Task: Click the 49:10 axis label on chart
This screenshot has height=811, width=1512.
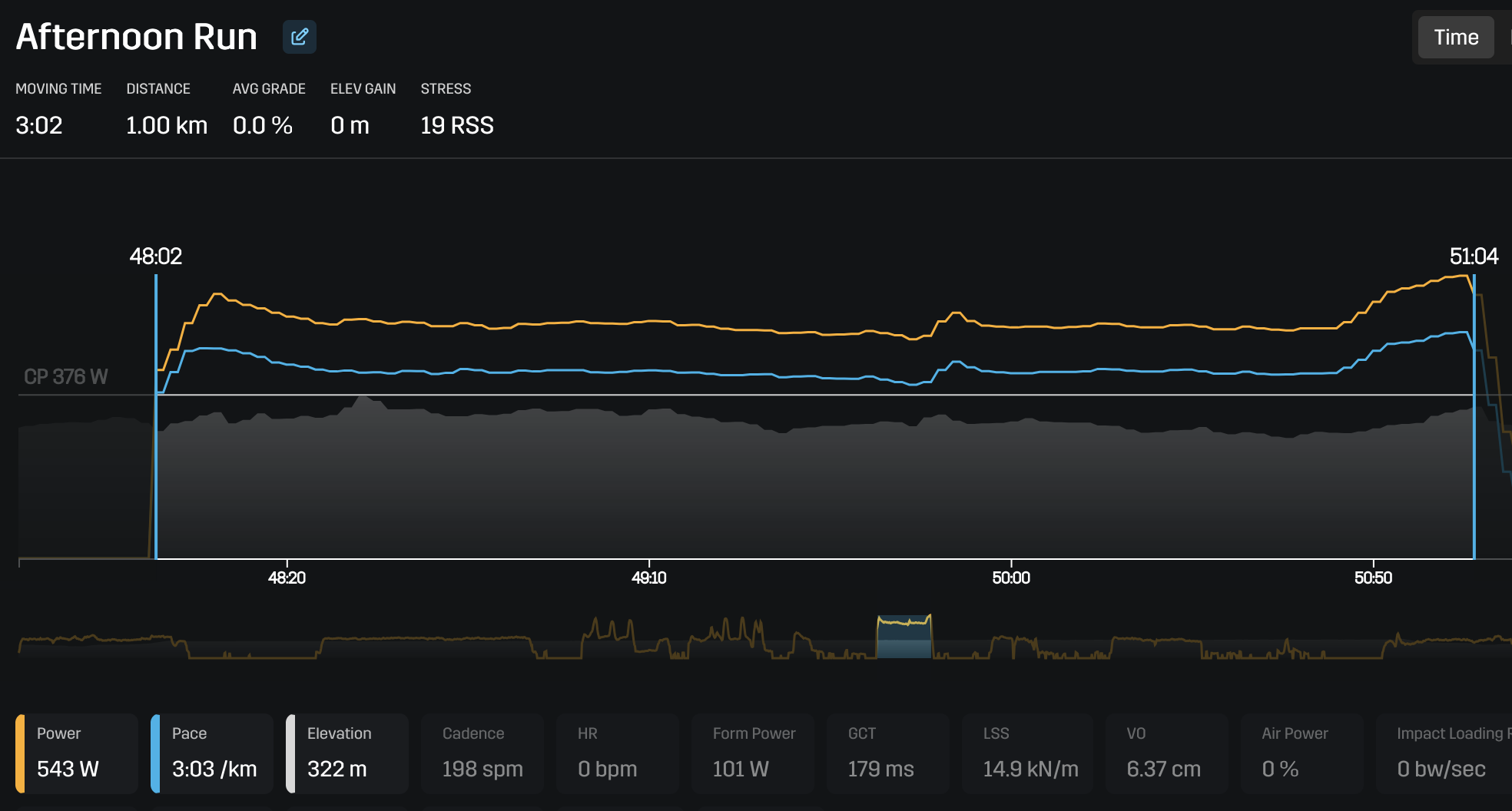Action: pyautogui.click(x=650, y=578)
